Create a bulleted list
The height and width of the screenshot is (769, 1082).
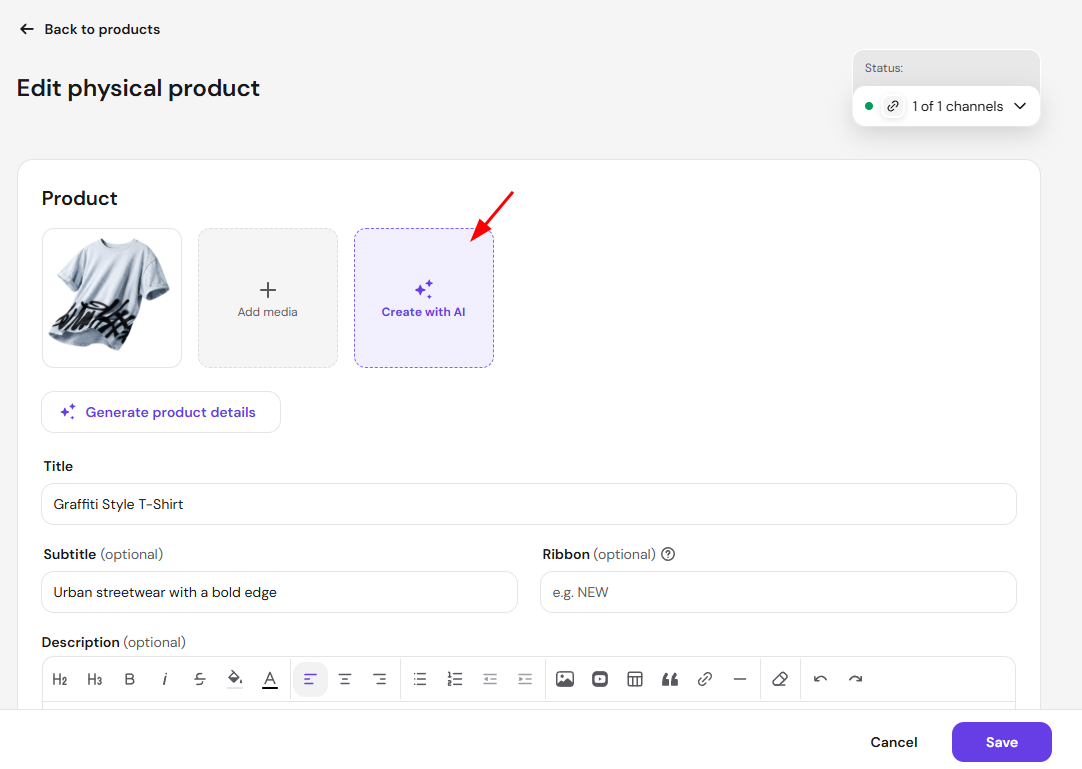tap(420, 679)
